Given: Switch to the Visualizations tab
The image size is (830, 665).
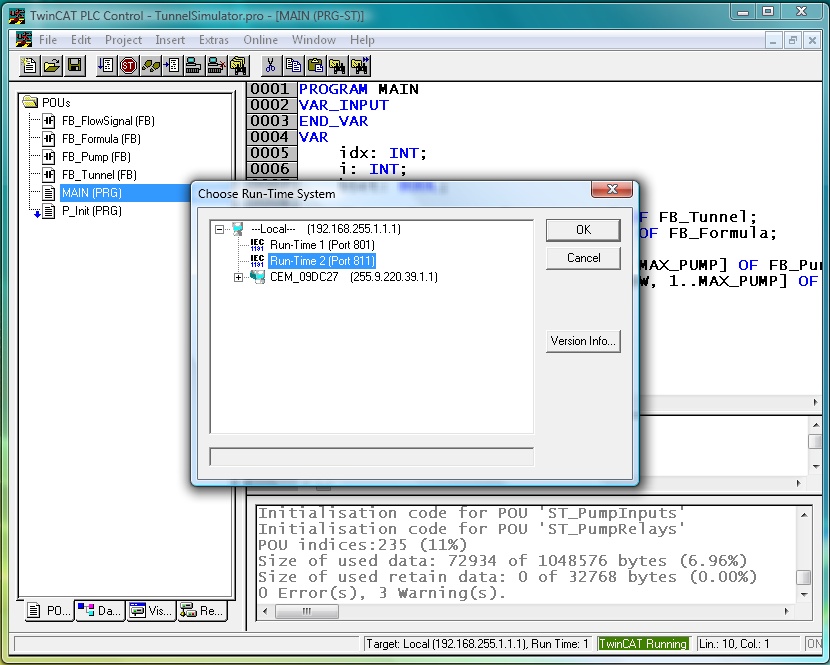Looking at the screenshot, I should click(x=151, y=611).
